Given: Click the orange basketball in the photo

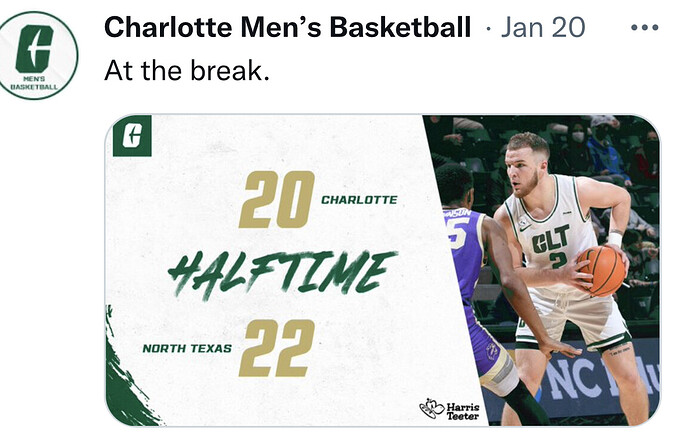Looking at the screenshot, I should click(601, 270).
